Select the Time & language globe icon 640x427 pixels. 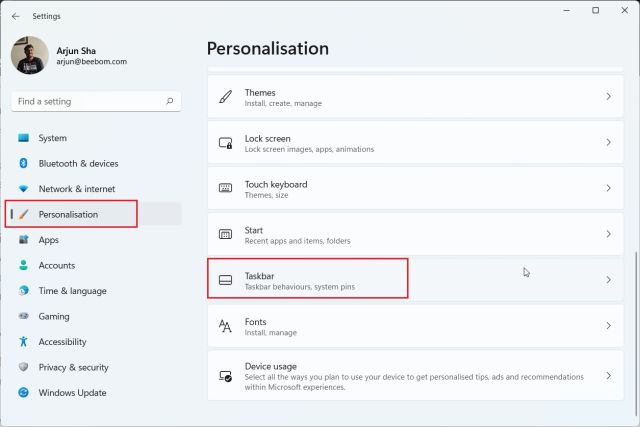click(x=24, y=291)
